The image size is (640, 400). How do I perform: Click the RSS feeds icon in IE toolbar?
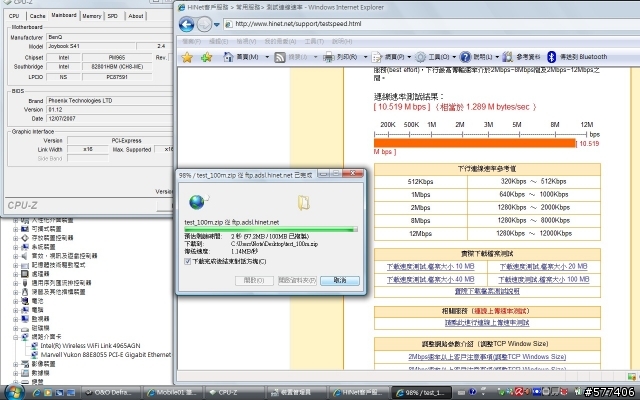[280, 57]
